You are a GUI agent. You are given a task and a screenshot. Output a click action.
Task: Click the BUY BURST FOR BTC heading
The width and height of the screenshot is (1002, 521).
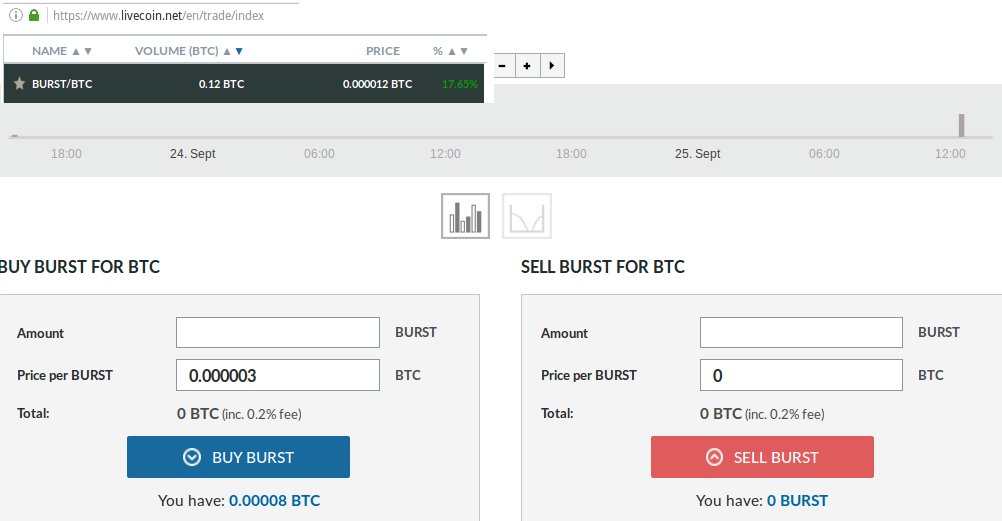(80, 267)
